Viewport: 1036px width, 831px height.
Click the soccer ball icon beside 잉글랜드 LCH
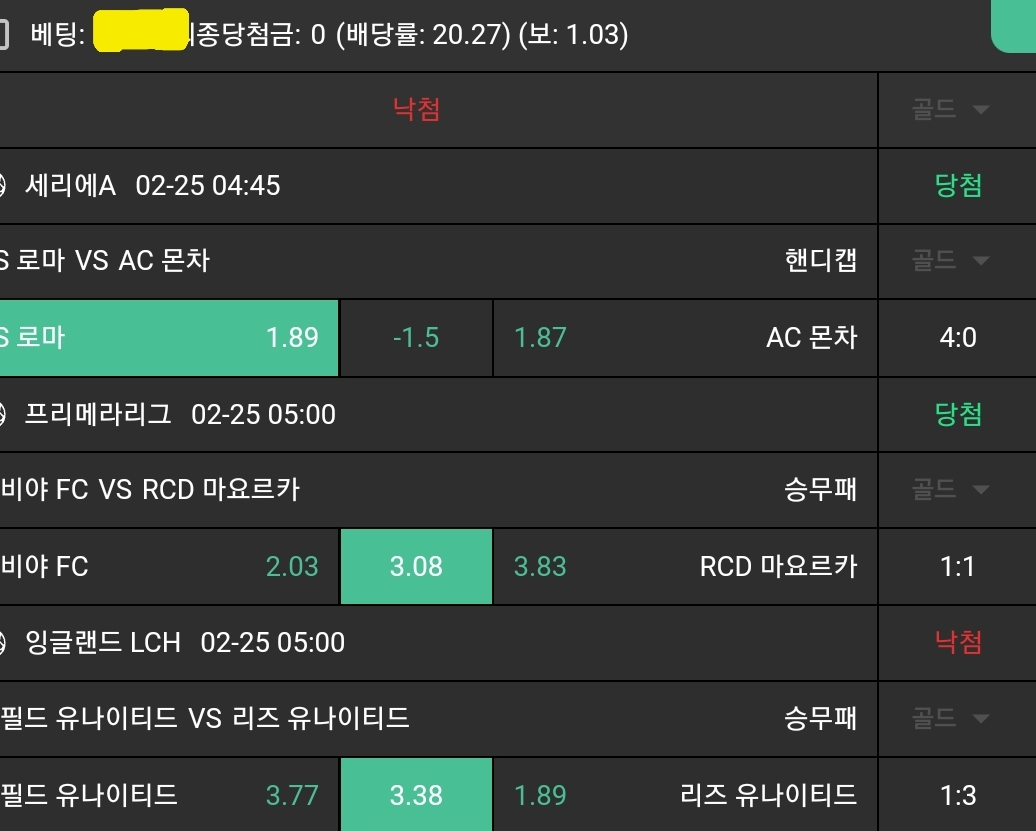(3, 642)
